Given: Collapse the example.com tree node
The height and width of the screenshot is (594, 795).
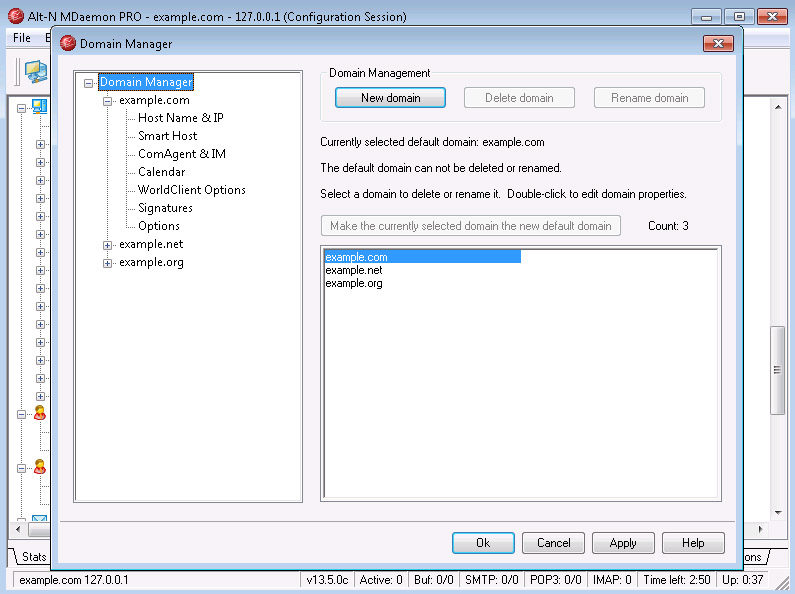Looking at the screenshot, I should [107, 101].
